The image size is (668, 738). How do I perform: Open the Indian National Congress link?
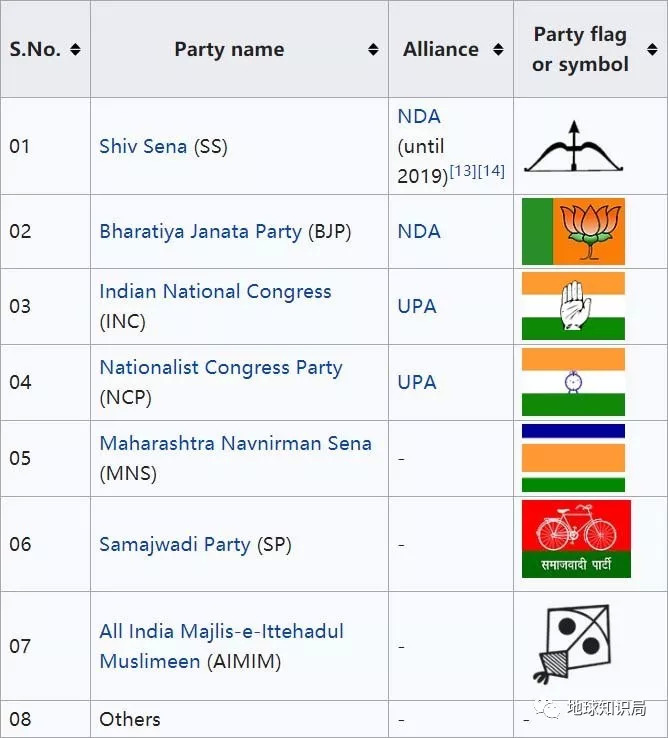click(215, 292)
